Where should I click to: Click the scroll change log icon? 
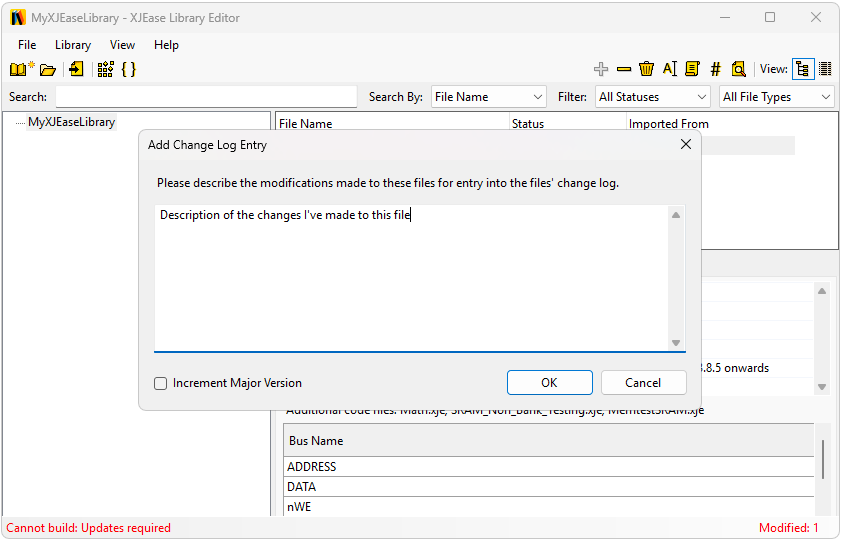692,69
